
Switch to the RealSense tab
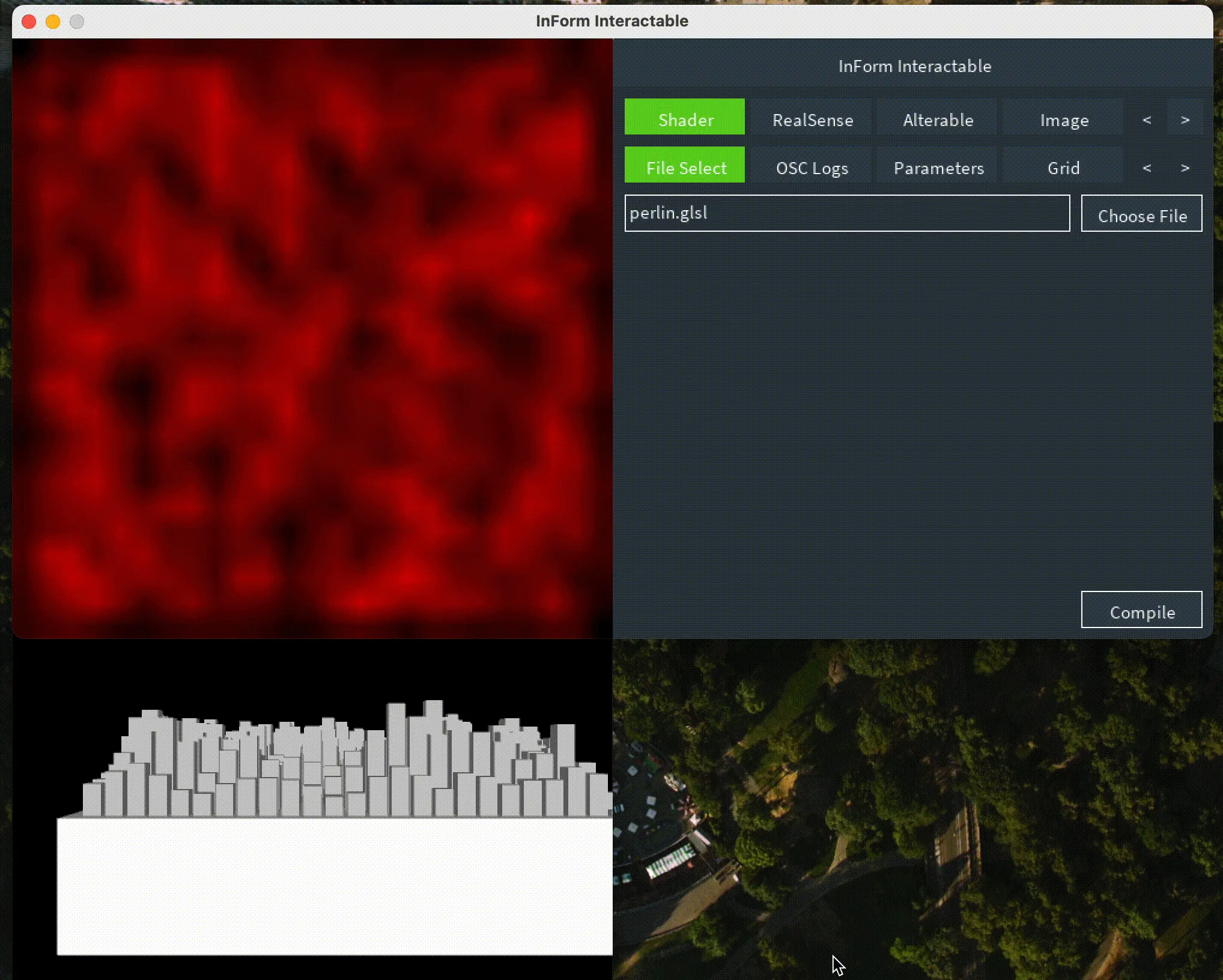(x=812, y=119)
